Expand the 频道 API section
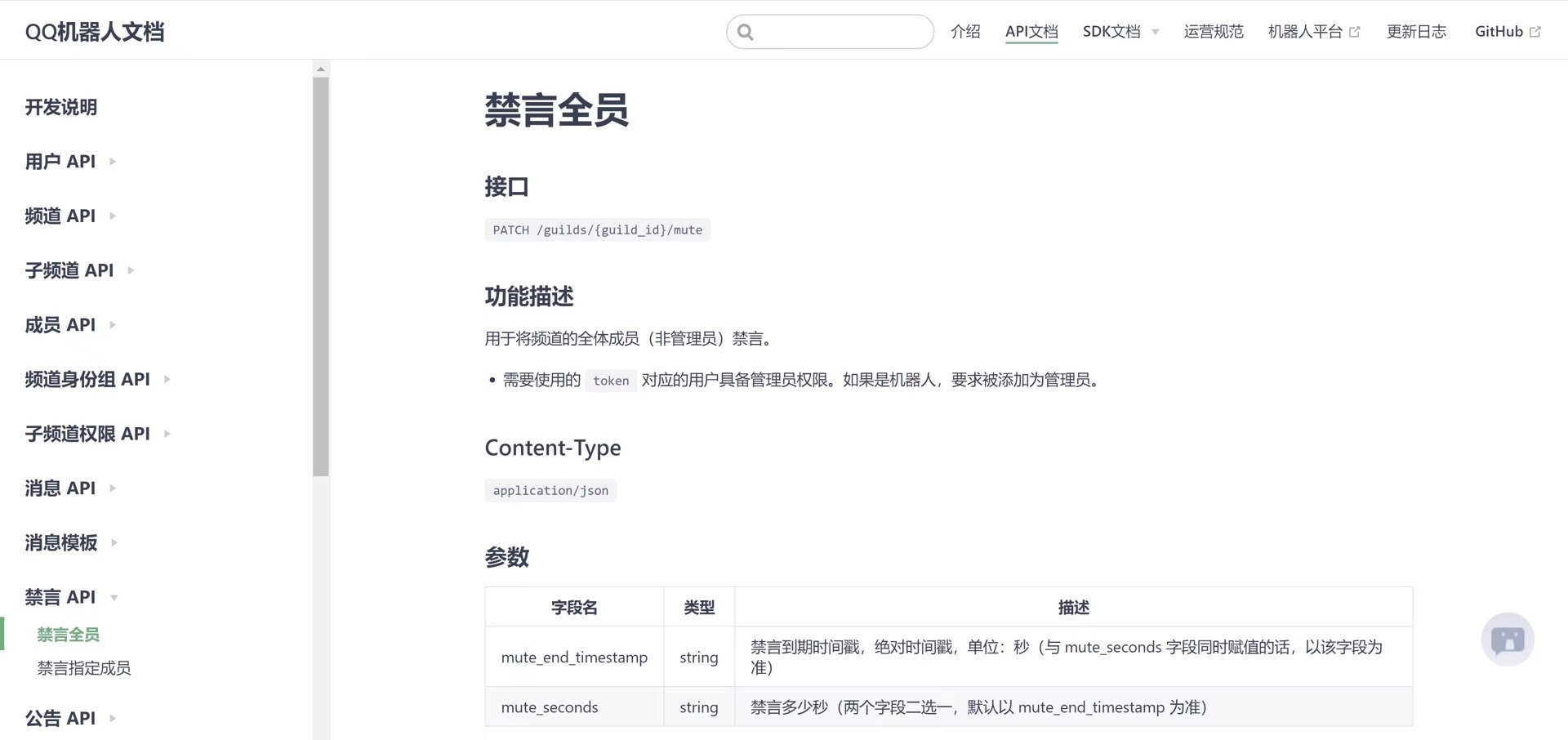This screenshot has width=1568, height=740. click(113, 216)
